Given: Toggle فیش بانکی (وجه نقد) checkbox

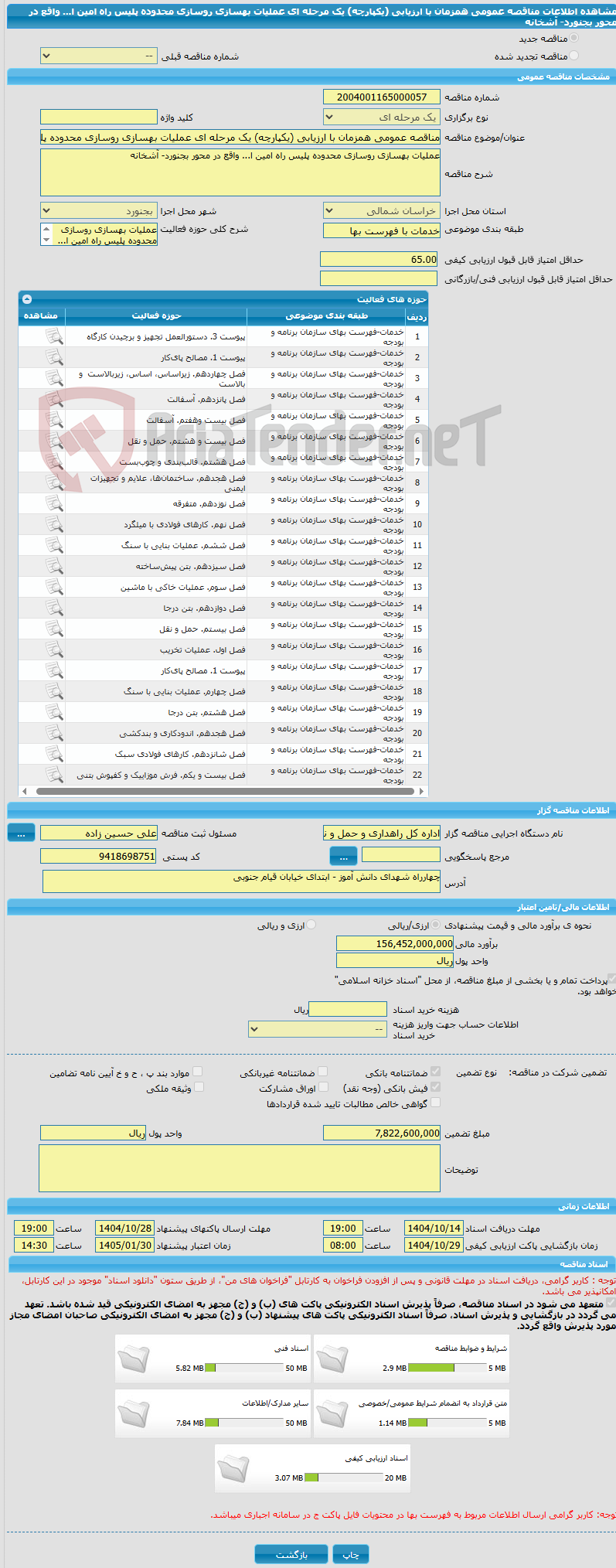Looking at the screenshot, I should (x=436, y=1087).
